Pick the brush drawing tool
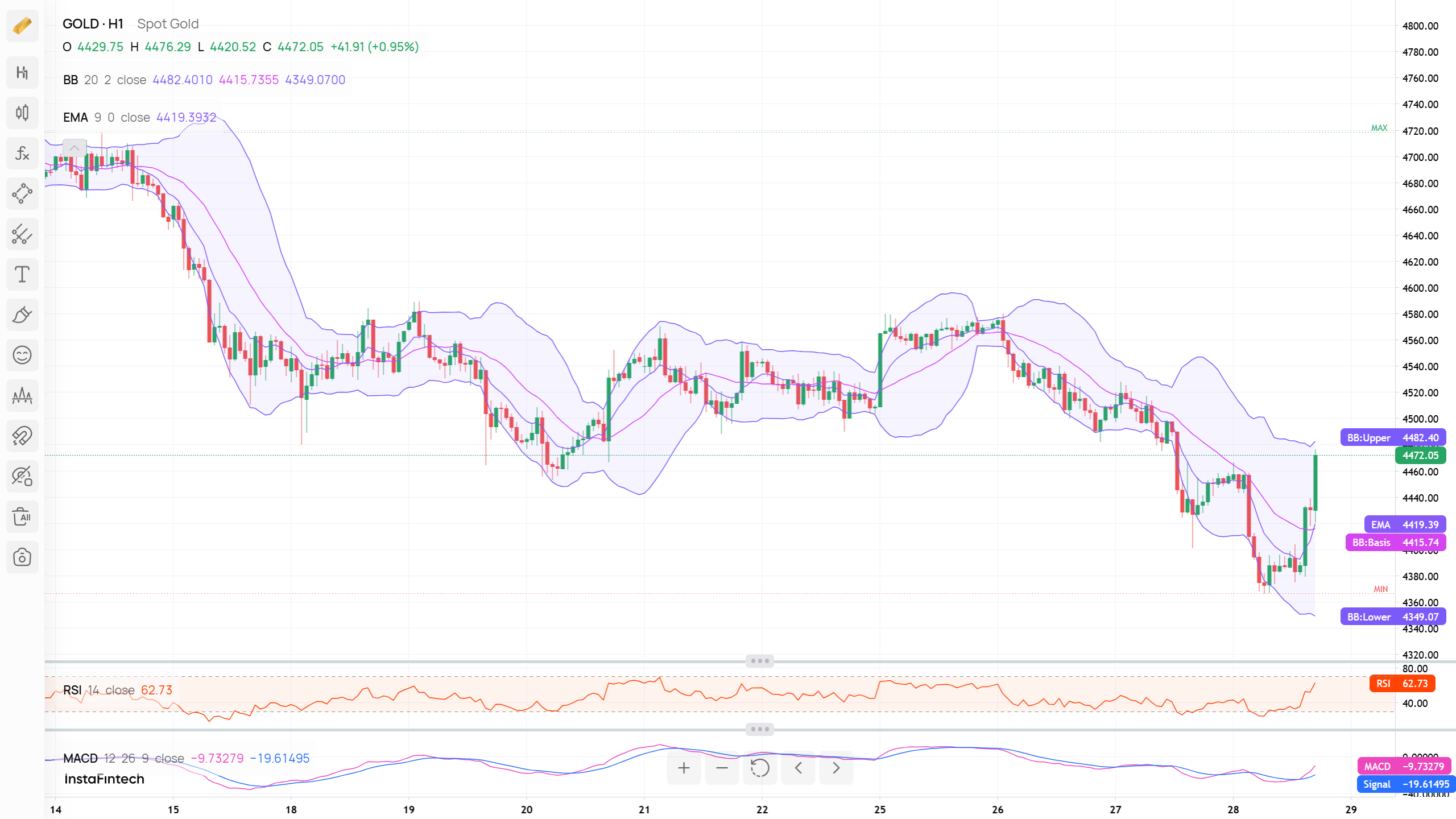Viewport: 1456px width, 819px height. [x=22, y=315]
